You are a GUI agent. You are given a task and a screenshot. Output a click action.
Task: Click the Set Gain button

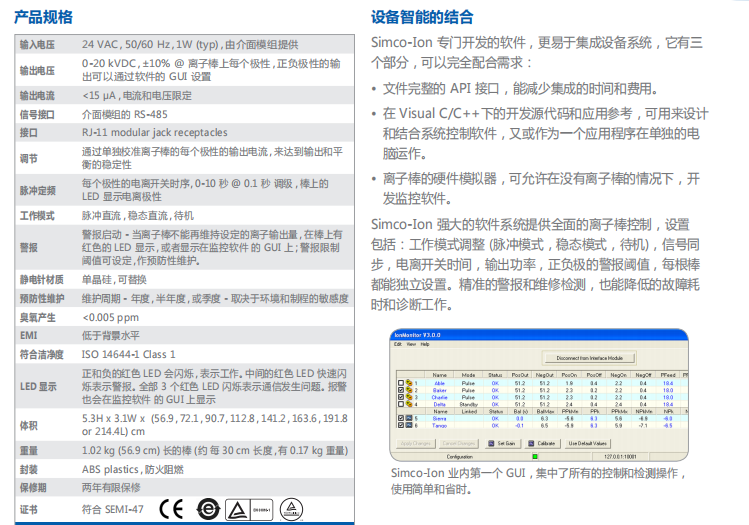[x=503, y=443]
